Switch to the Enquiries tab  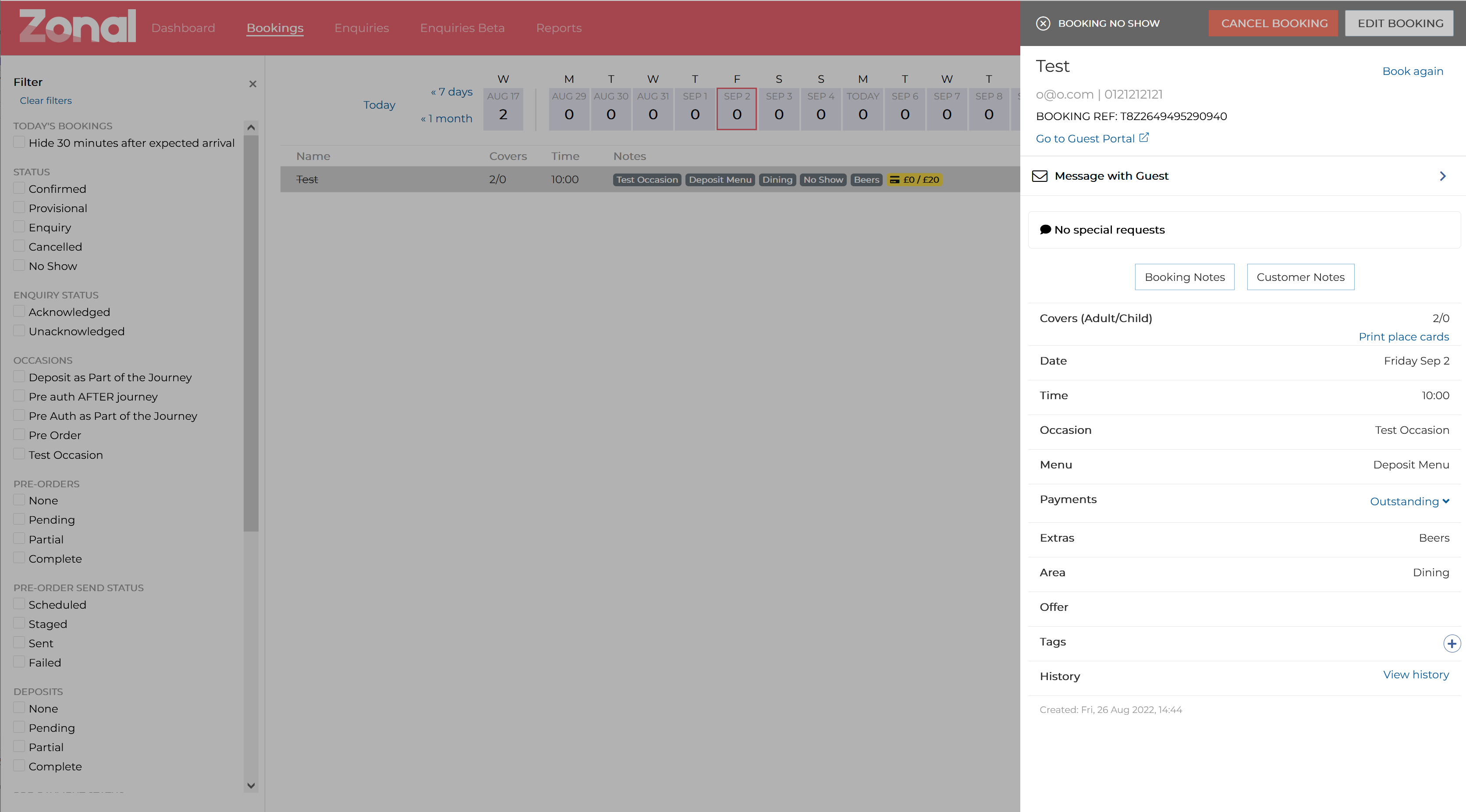point(362,28)
